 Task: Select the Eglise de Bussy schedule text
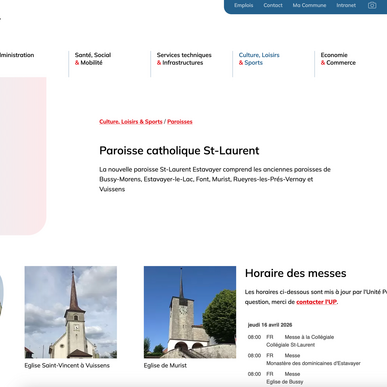tap(285, 382)
